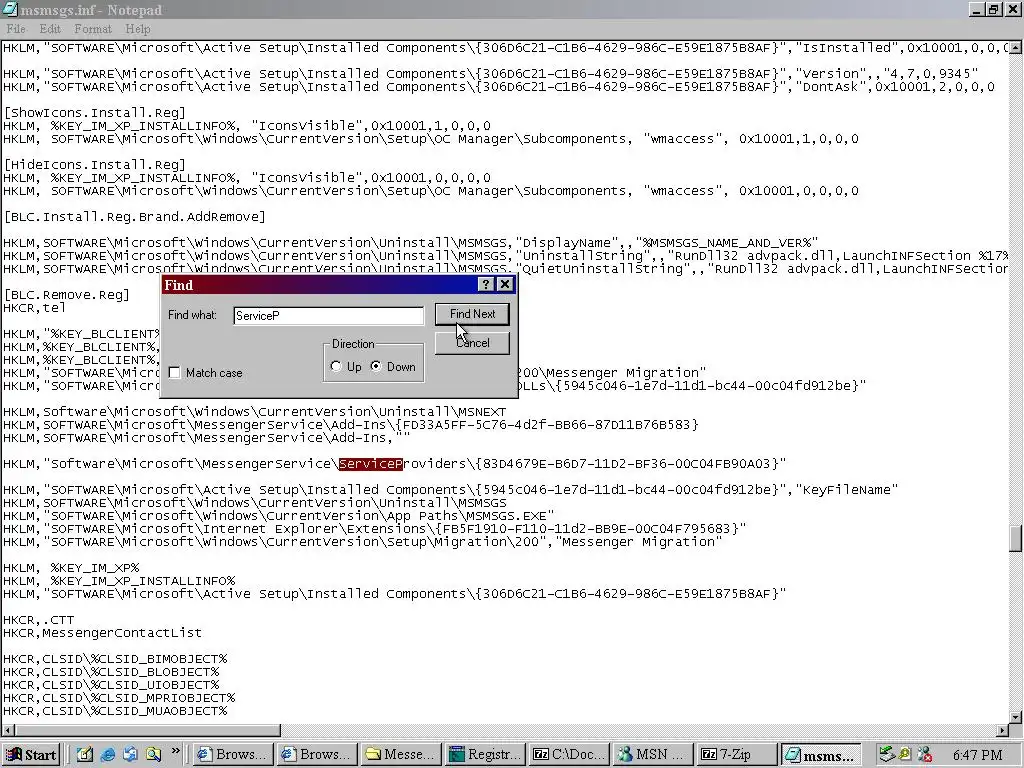Click the [BLC.Remove.Reg] section header
This screenshot has height=768, width=1024.
point(67,295)
